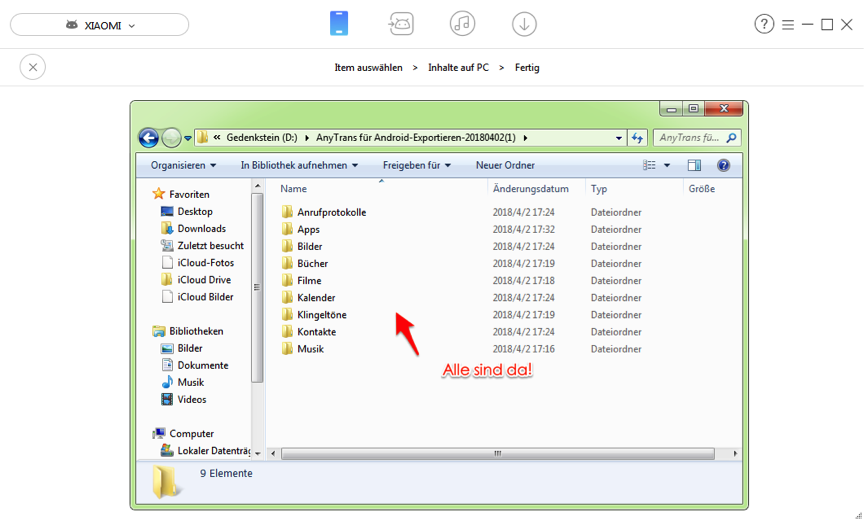This screenshot has height=521, width=864.
Task: Open the Organisieren dropdown menu
Action: tap(183, 165)
